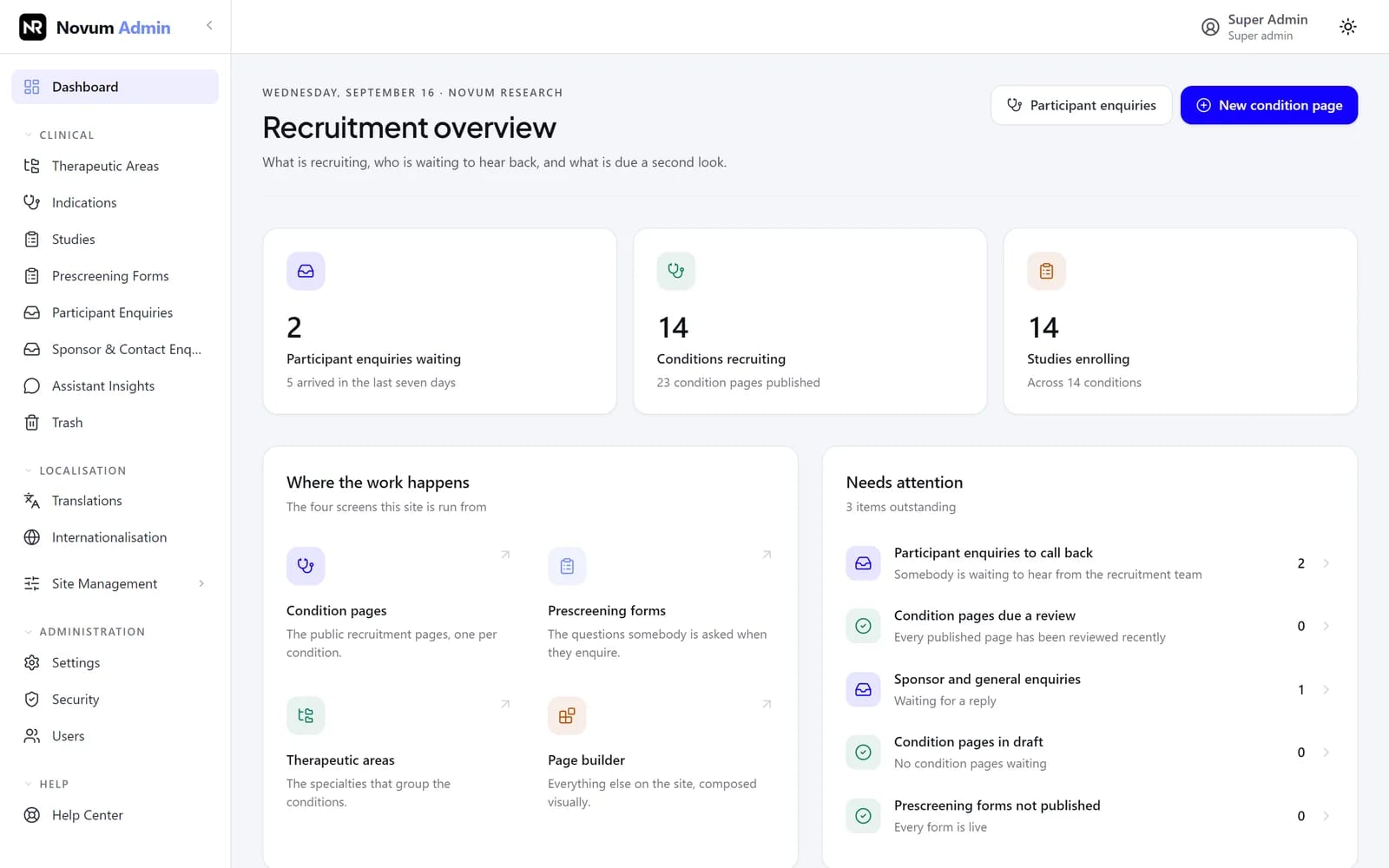The image size is (1389, 868).
Task: Click the Therapeutic areas tile tree icon
Action: 306,715
